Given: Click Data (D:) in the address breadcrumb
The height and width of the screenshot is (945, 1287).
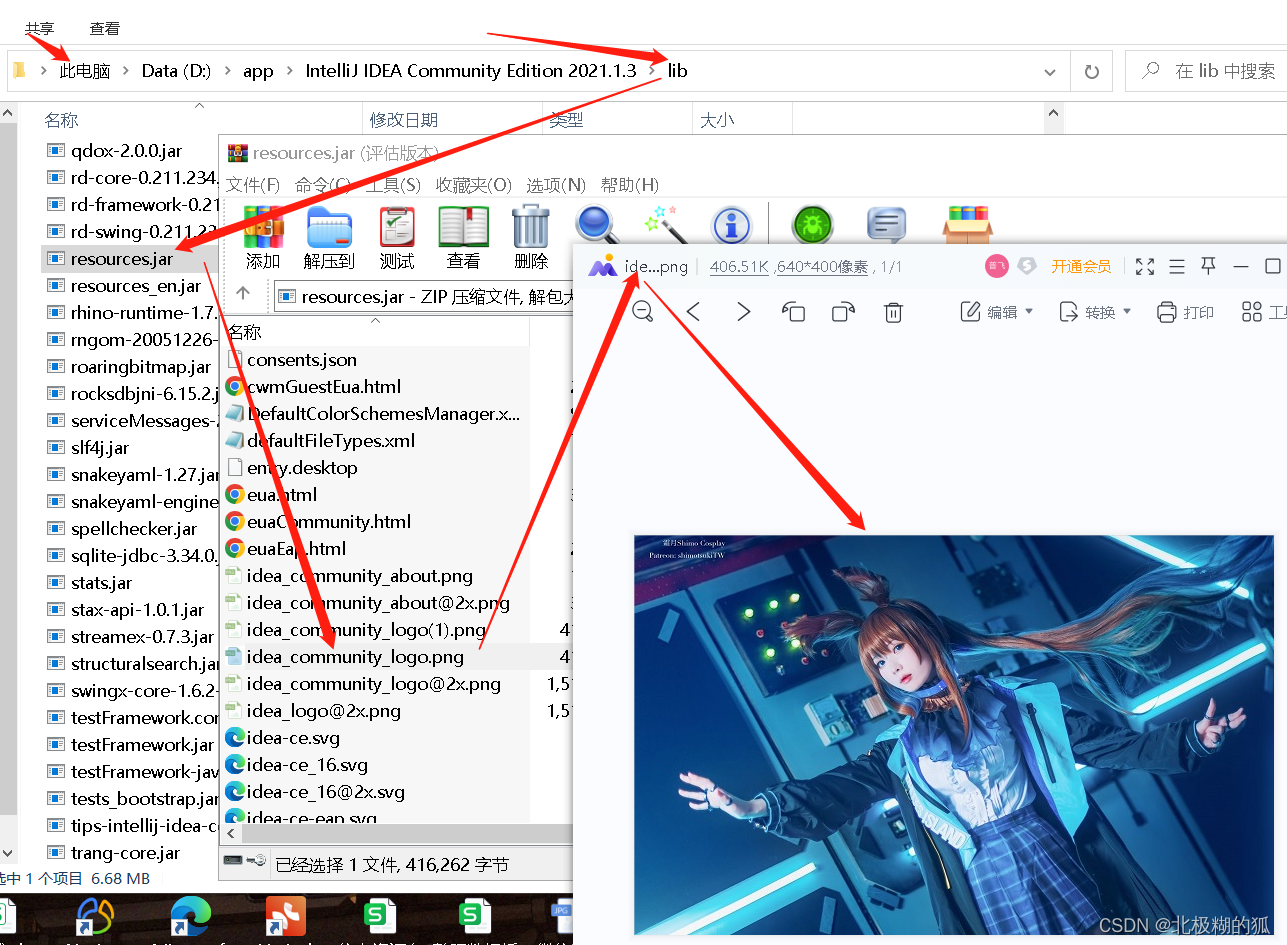Looking at the screenshot, I should pos(176,71).
